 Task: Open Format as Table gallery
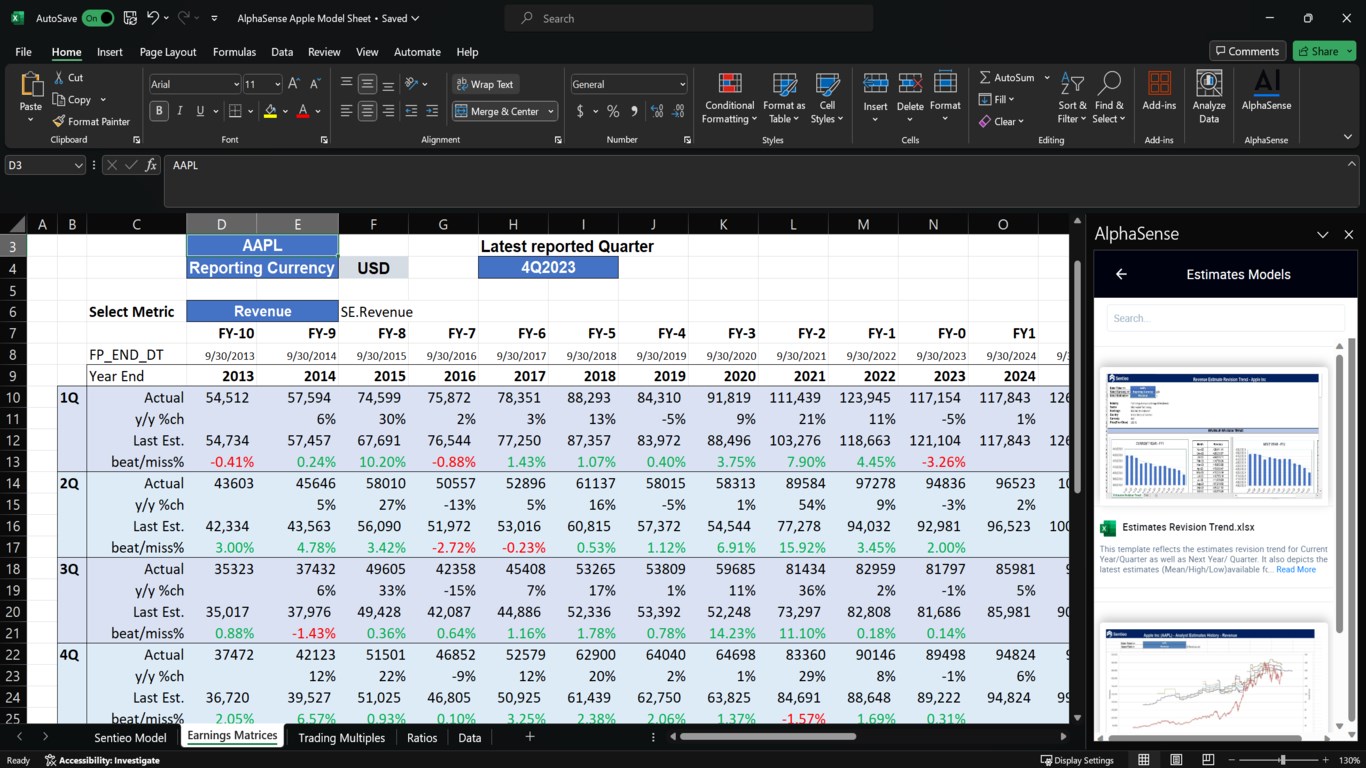coord(784,98)
